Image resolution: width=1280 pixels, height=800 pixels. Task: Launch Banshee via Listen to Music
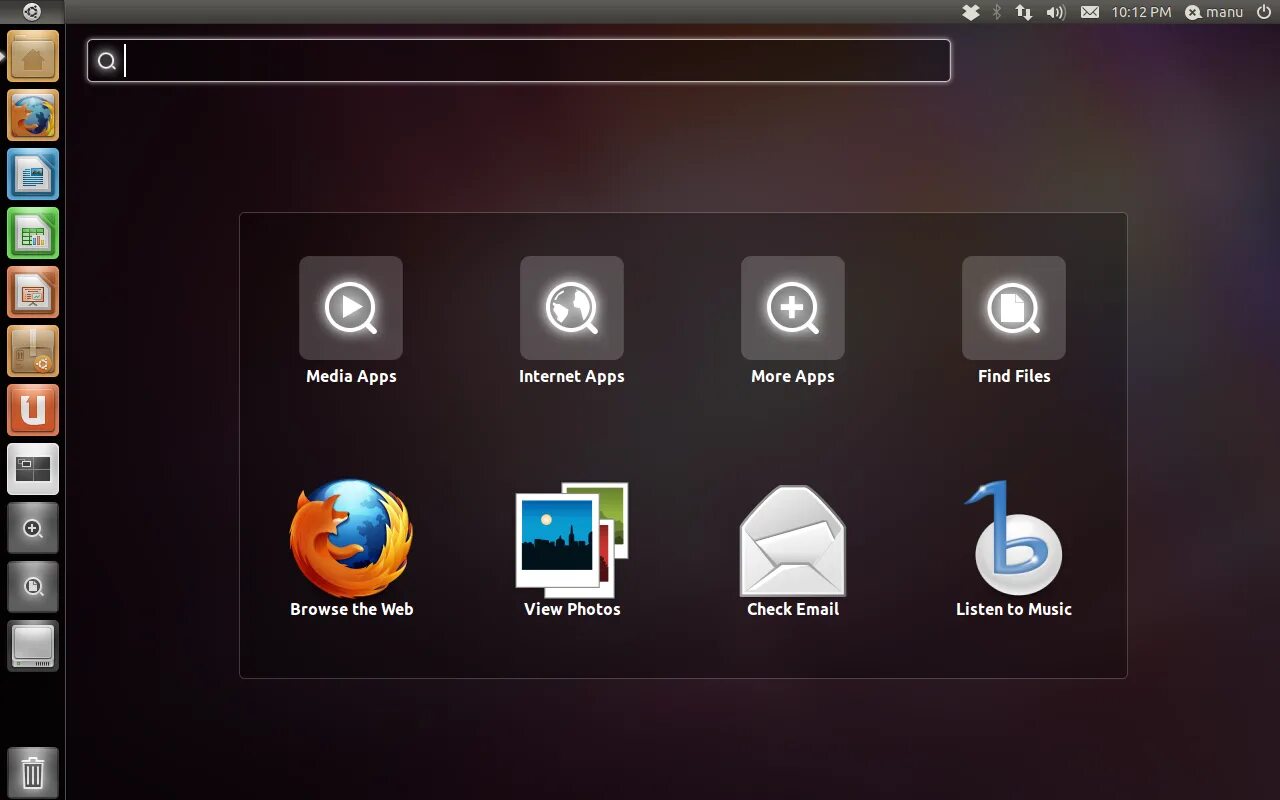click(x=1014, y=548)
